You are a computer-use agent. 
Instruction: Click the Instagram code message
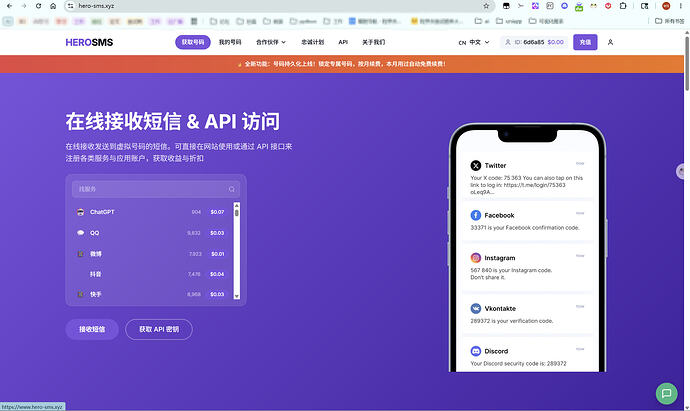(x=511, y=274)
